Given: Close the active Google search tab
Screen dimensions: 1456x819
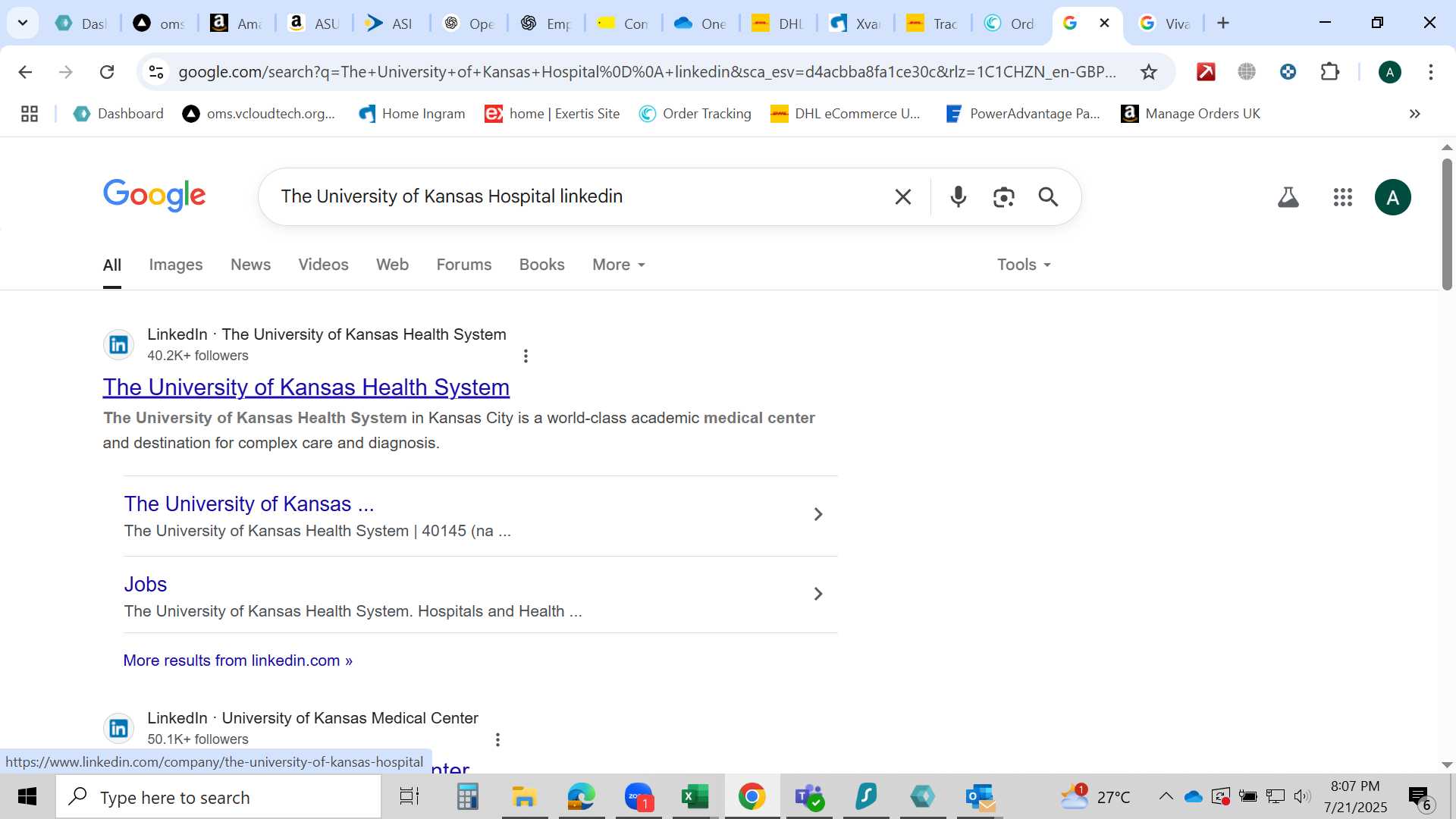Looking at the screenshot, I should [x=1104, y=23].
